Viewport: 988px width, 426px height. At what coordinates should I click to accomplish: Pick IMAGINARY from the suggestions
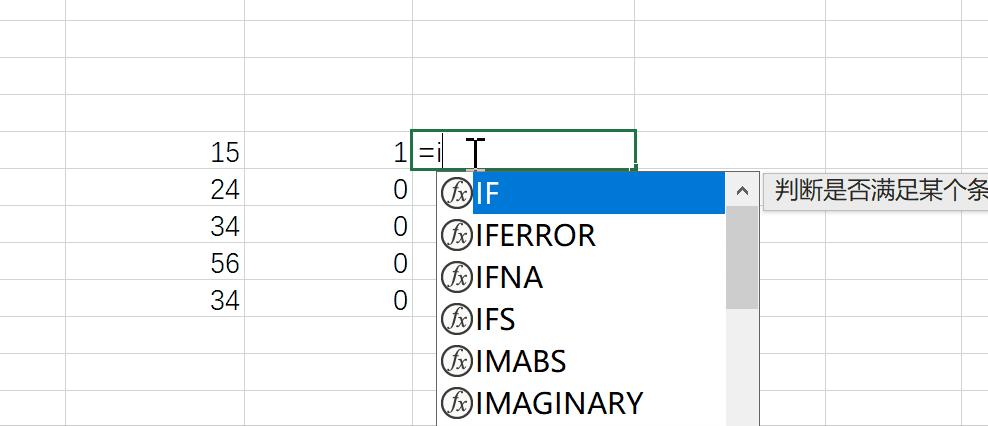(560, 403)
